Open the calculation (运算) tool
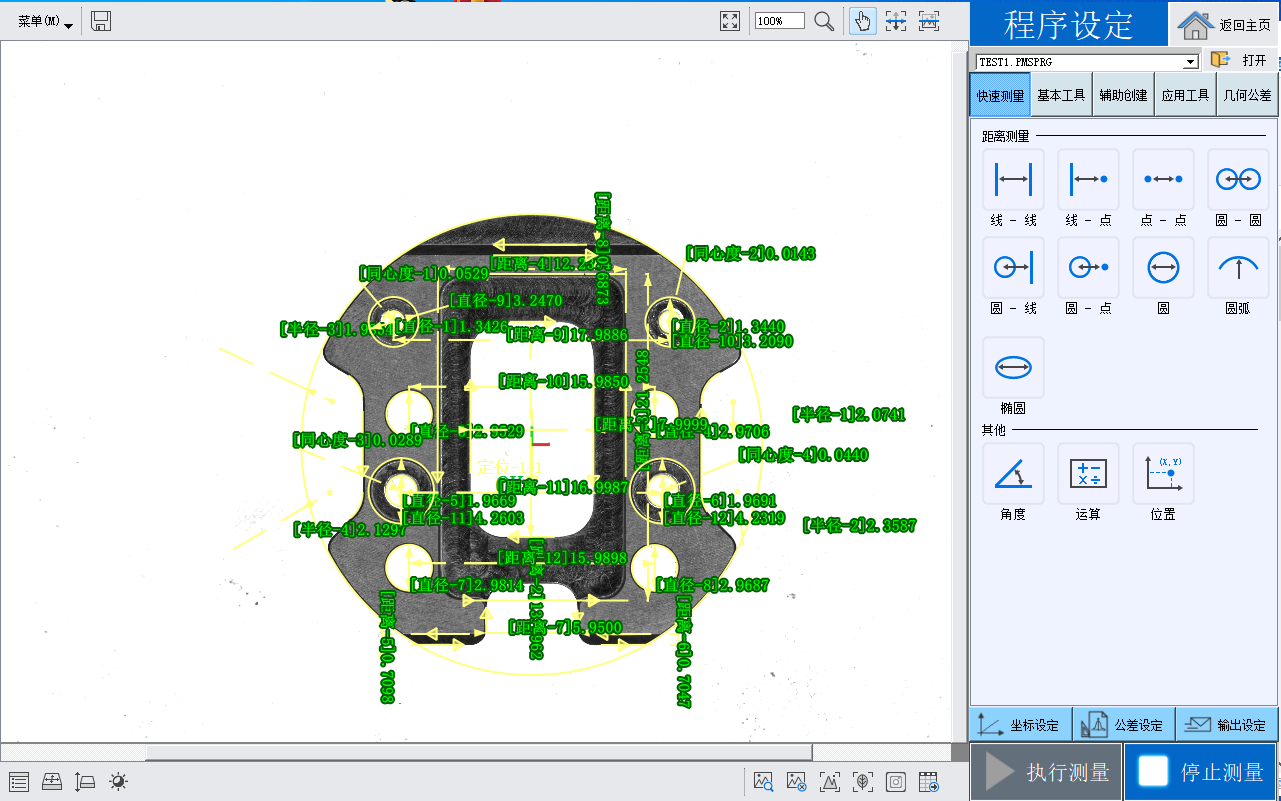This screenshot has height=801, width=1281. [1088, 474]
